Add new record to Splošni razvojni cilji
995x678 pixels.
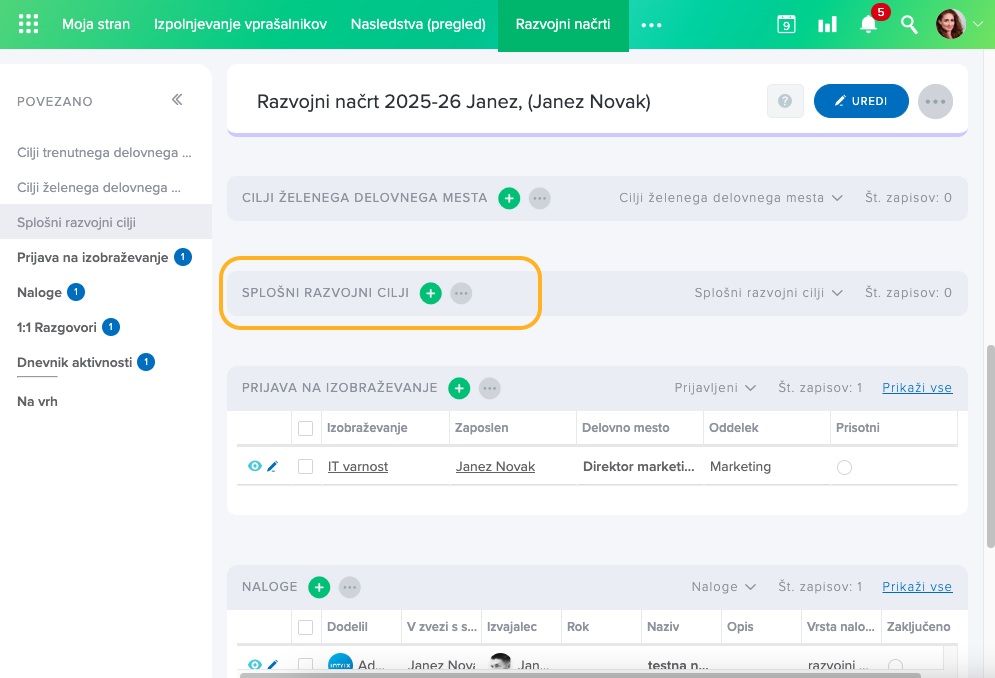click(430, 293)
